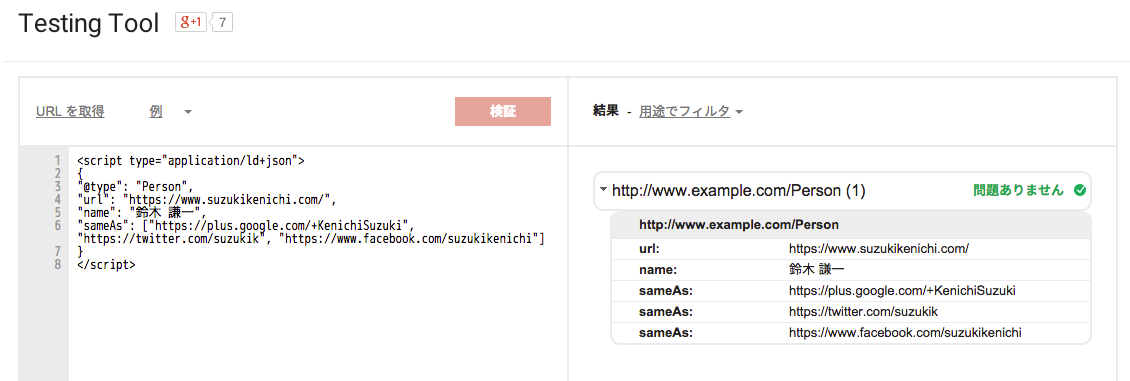This screenshot has width=1130, height=381.
Task: Open the 例 dropdown arrow
Action: (x=187, y=112)
